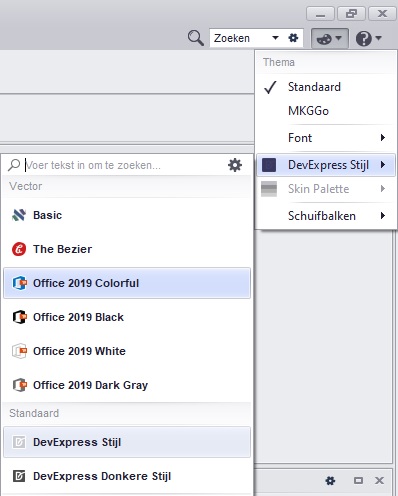398x496 pixels.
Task: Open the DevExpress Stijl menu entry
Action: (x=326, y=165)
